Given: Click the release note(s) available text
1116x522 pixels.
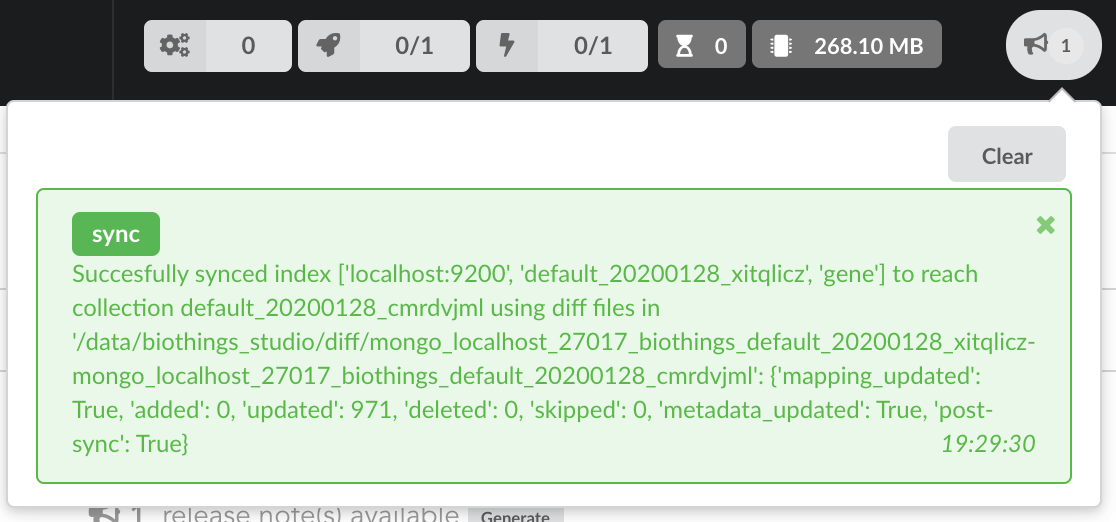Looking at the screenshot, I should [310, 515].
